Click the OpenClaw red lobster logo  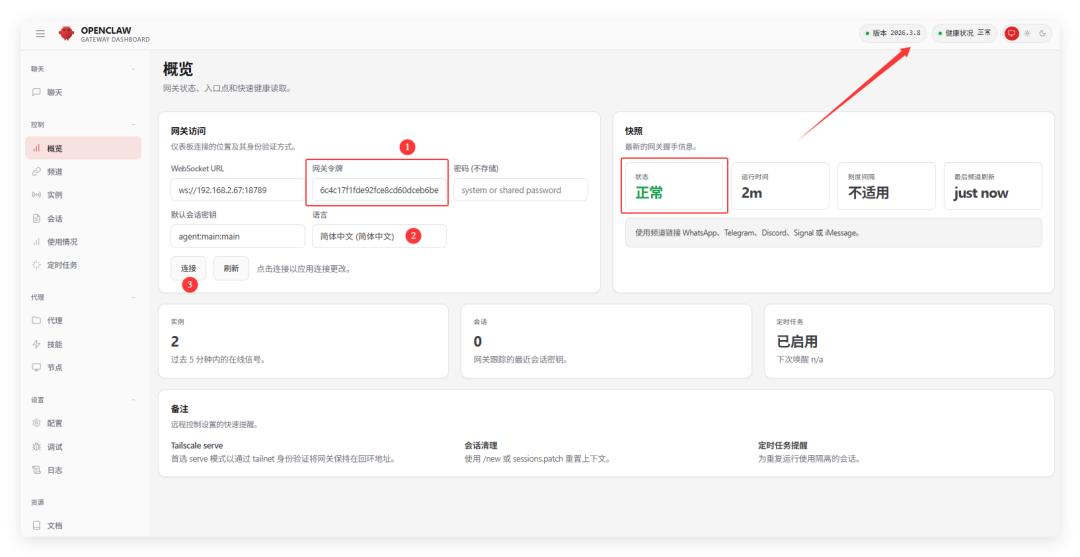pos(66,33)
